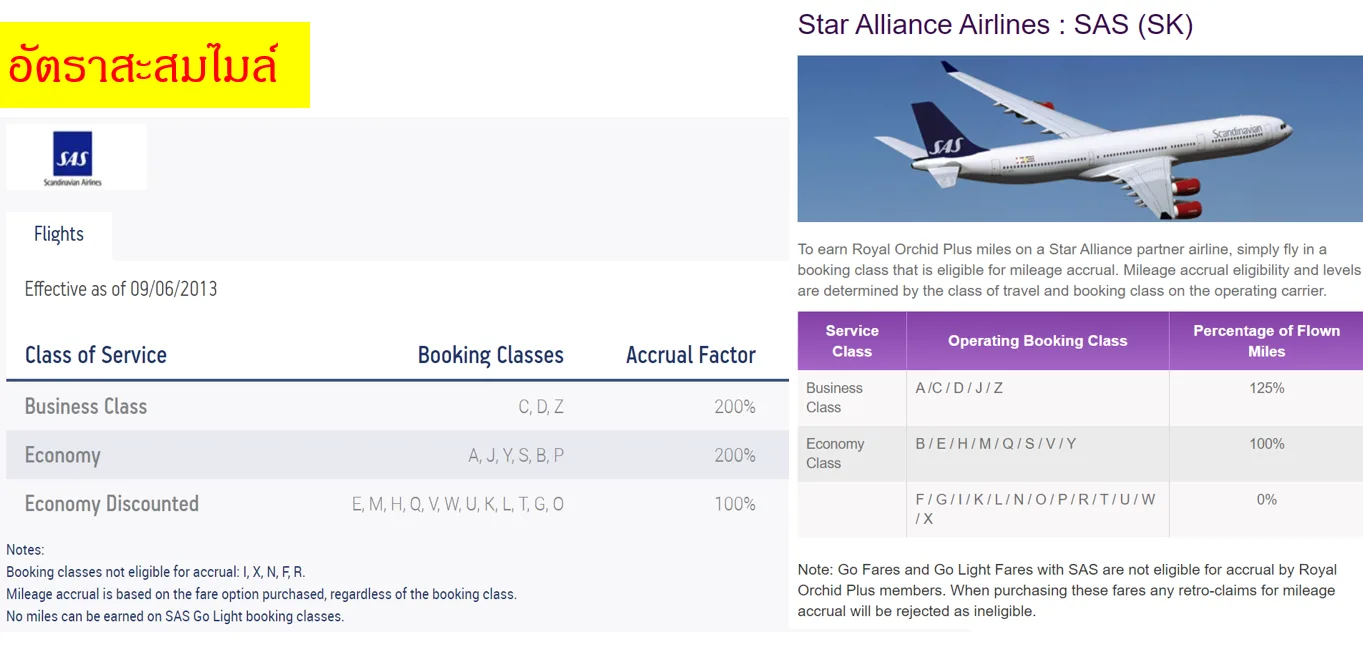Click the 0% accrual cell
This screenshot has width=1363, height=655.
tap(1266, 510)
